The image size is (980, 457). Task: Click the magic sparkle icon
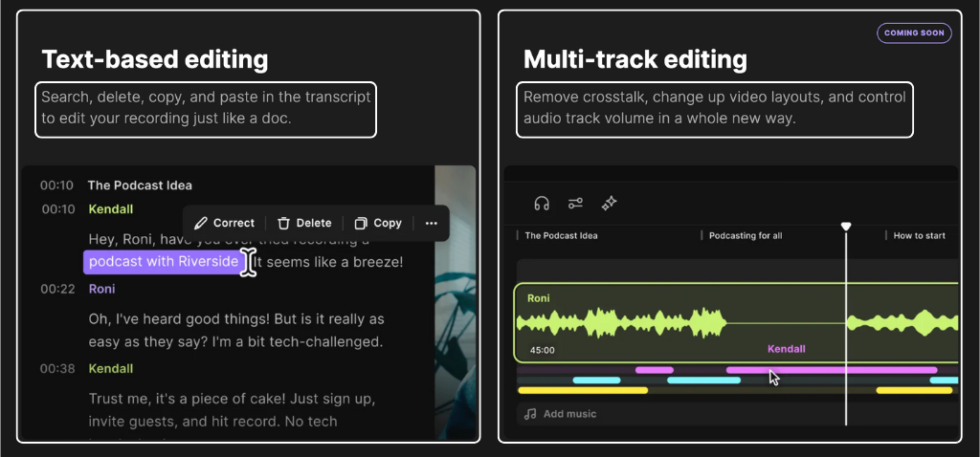pyautogui.click(x=609, y=203)
